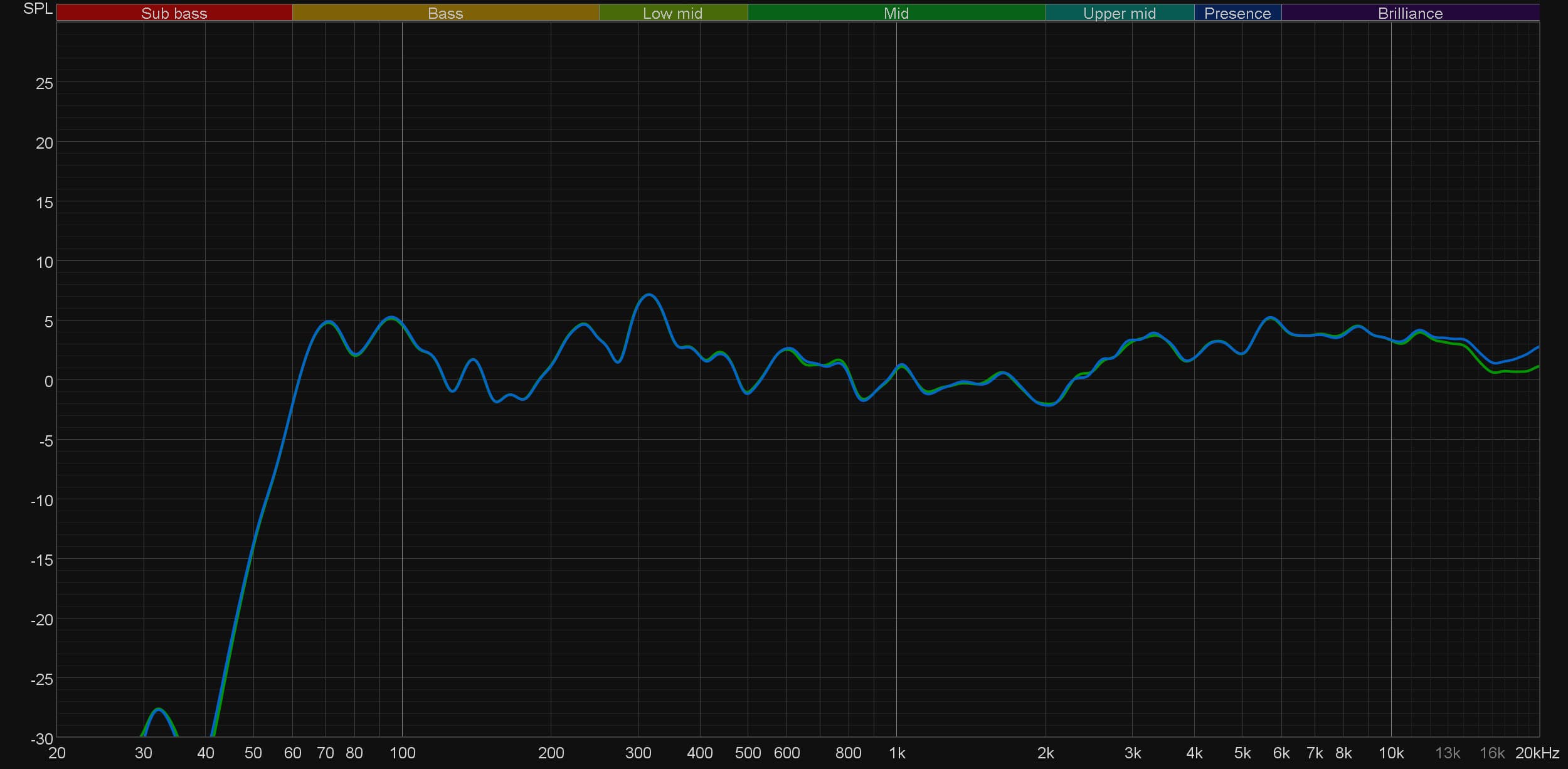This screenshot has height=769, width=1568.
Task: Click the blue trace end at 20kHz
Action: click(1537, 347)
